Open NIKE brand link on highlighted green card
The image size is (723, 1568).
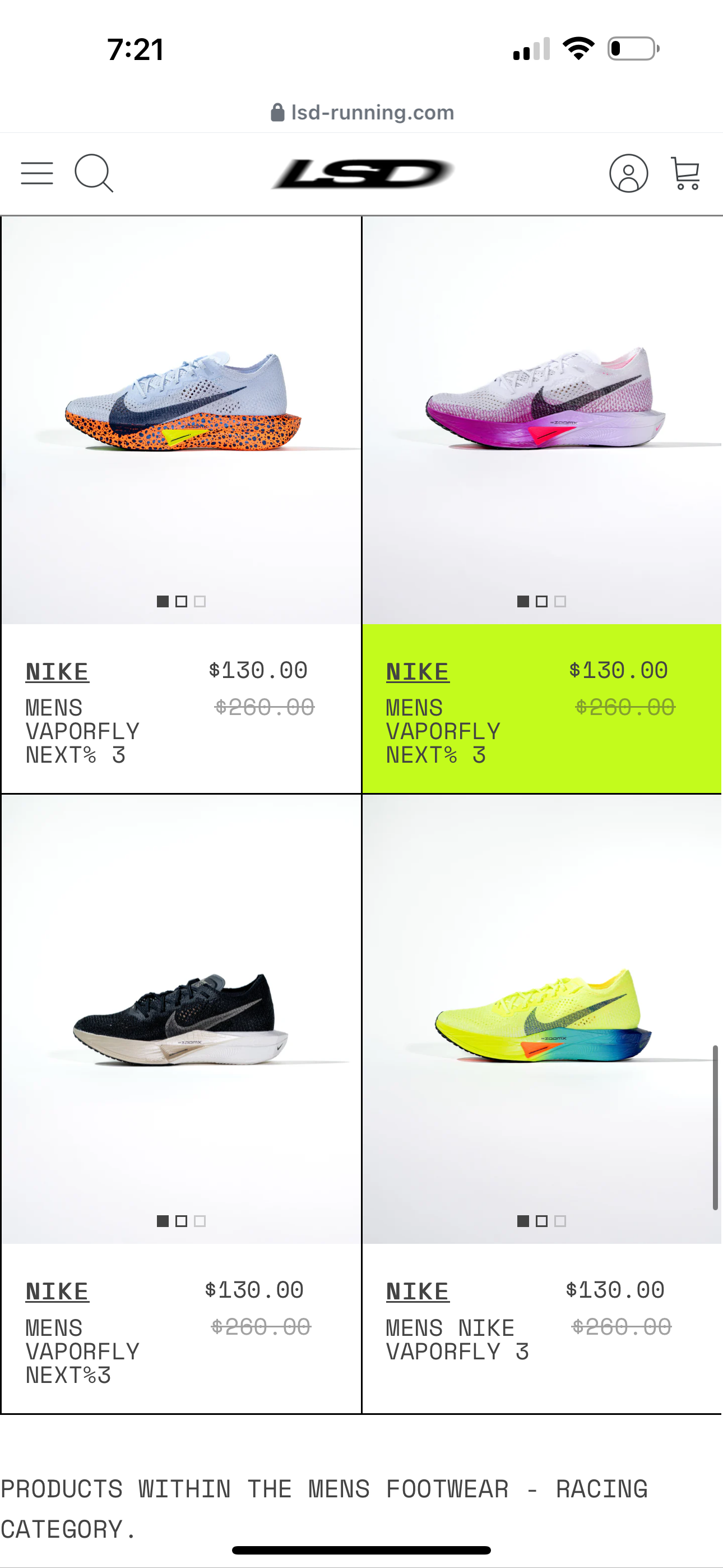pos(418,672)
